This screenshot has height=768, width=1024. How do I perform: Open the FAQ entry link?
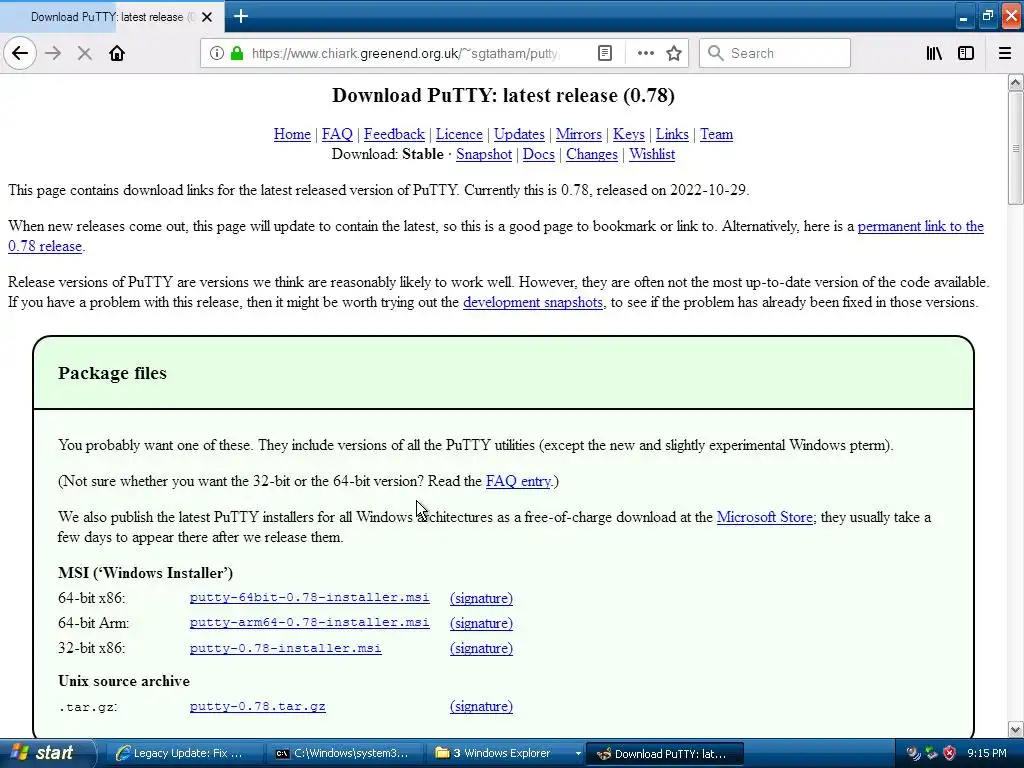(519, 481)
